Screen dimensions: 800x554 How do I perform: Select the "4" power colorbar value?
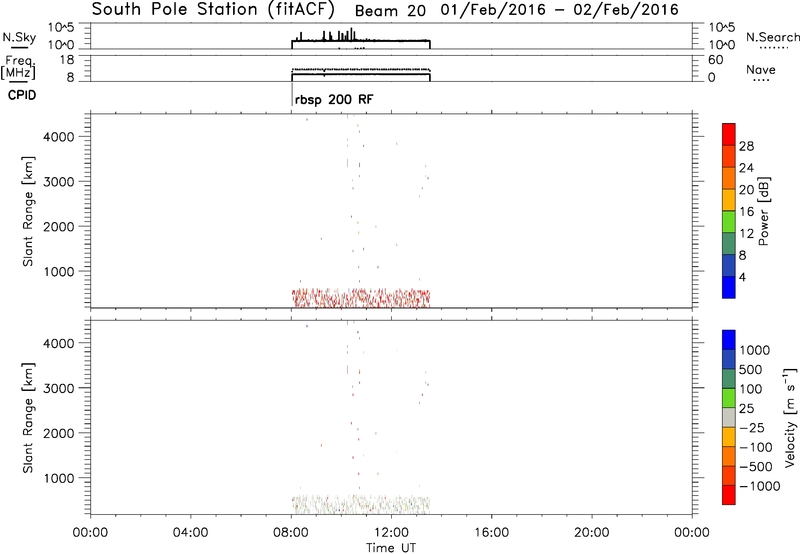742,277
